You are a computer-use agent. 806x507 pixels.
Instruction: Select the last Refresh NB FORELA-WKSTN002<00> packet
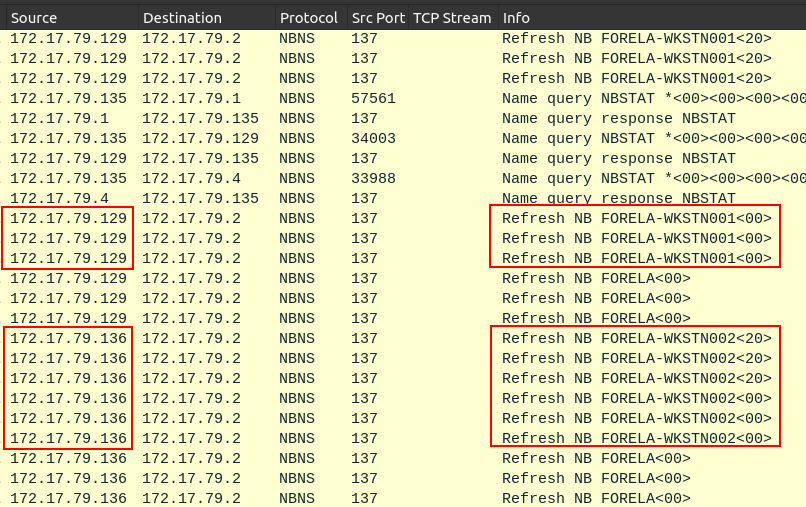click(636, 438)
